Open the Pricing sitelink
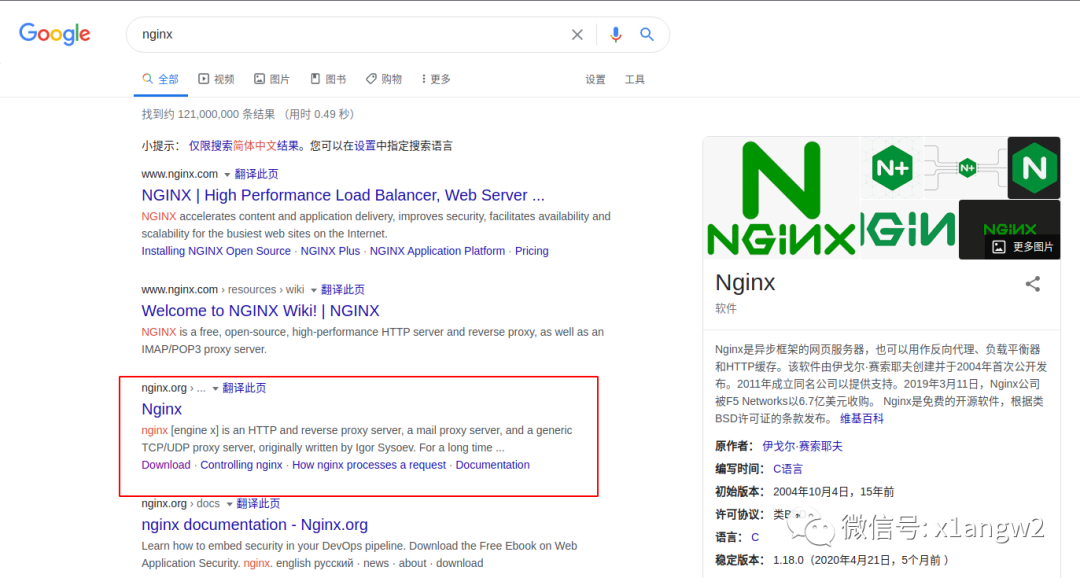The image size is (1080, 578). pyautogui.click(x=532, y=251)
